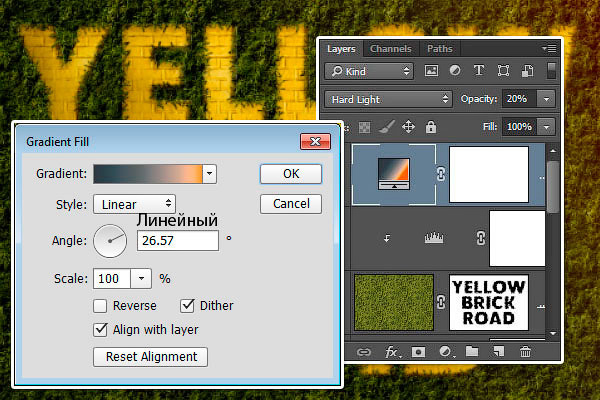This screenshot has height=400, width=600.
Task: Click Levels layer mask link icon
Action: 481,238
